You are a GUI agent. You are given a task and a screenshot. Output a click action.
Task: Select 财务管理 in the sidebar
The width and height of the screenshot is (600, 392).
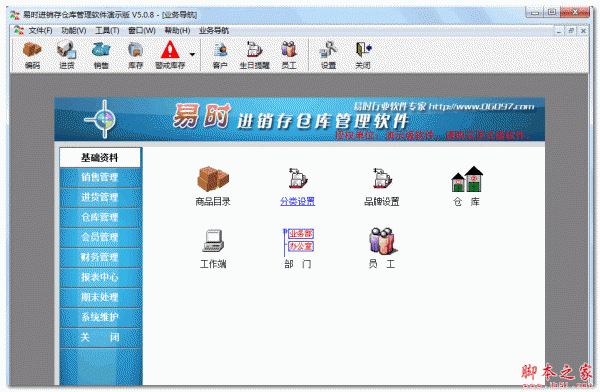pyautogui.click(x=100, y=257)
